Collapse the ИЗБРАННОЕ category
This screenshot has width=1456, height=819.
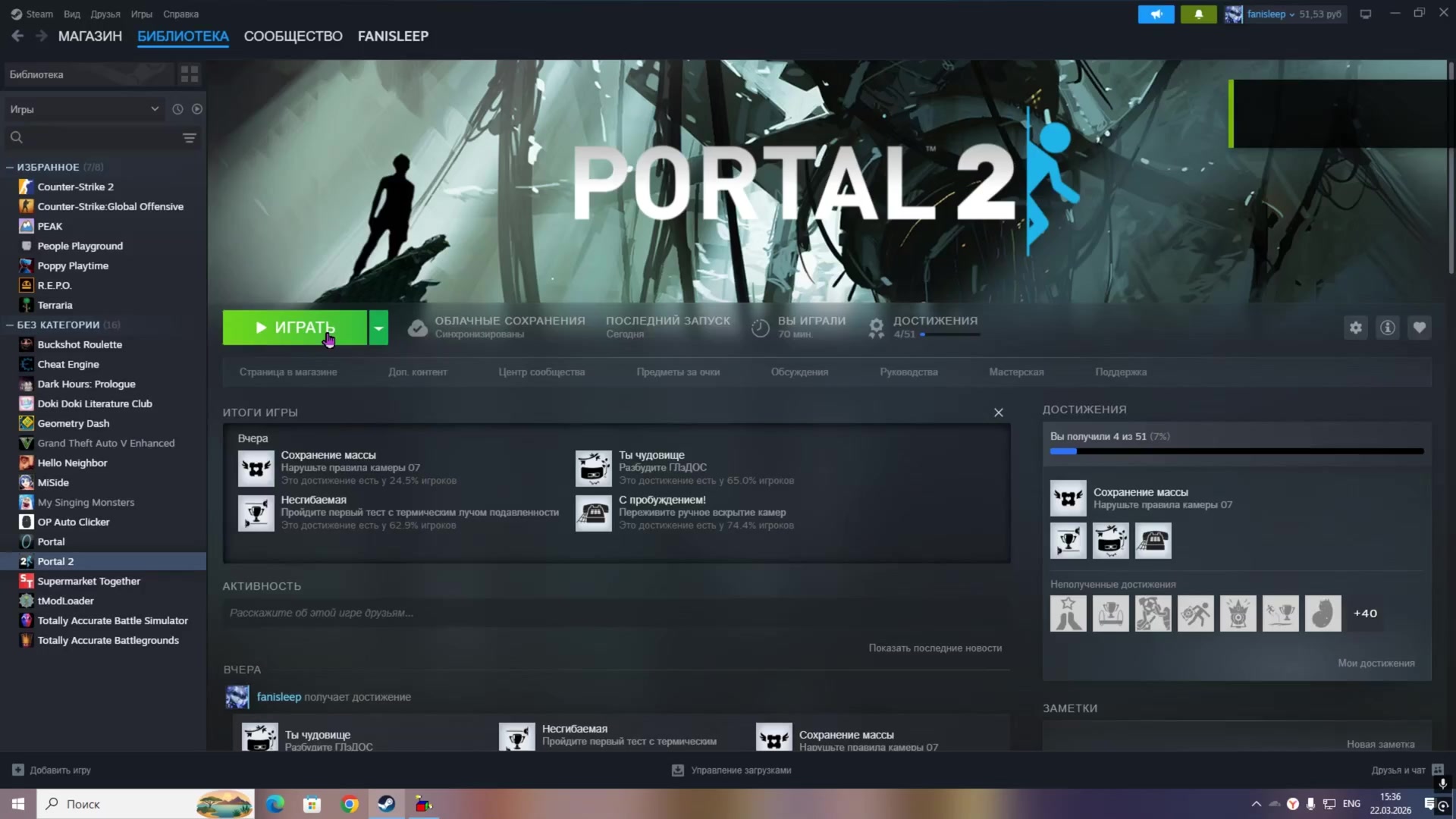point(10,167)
